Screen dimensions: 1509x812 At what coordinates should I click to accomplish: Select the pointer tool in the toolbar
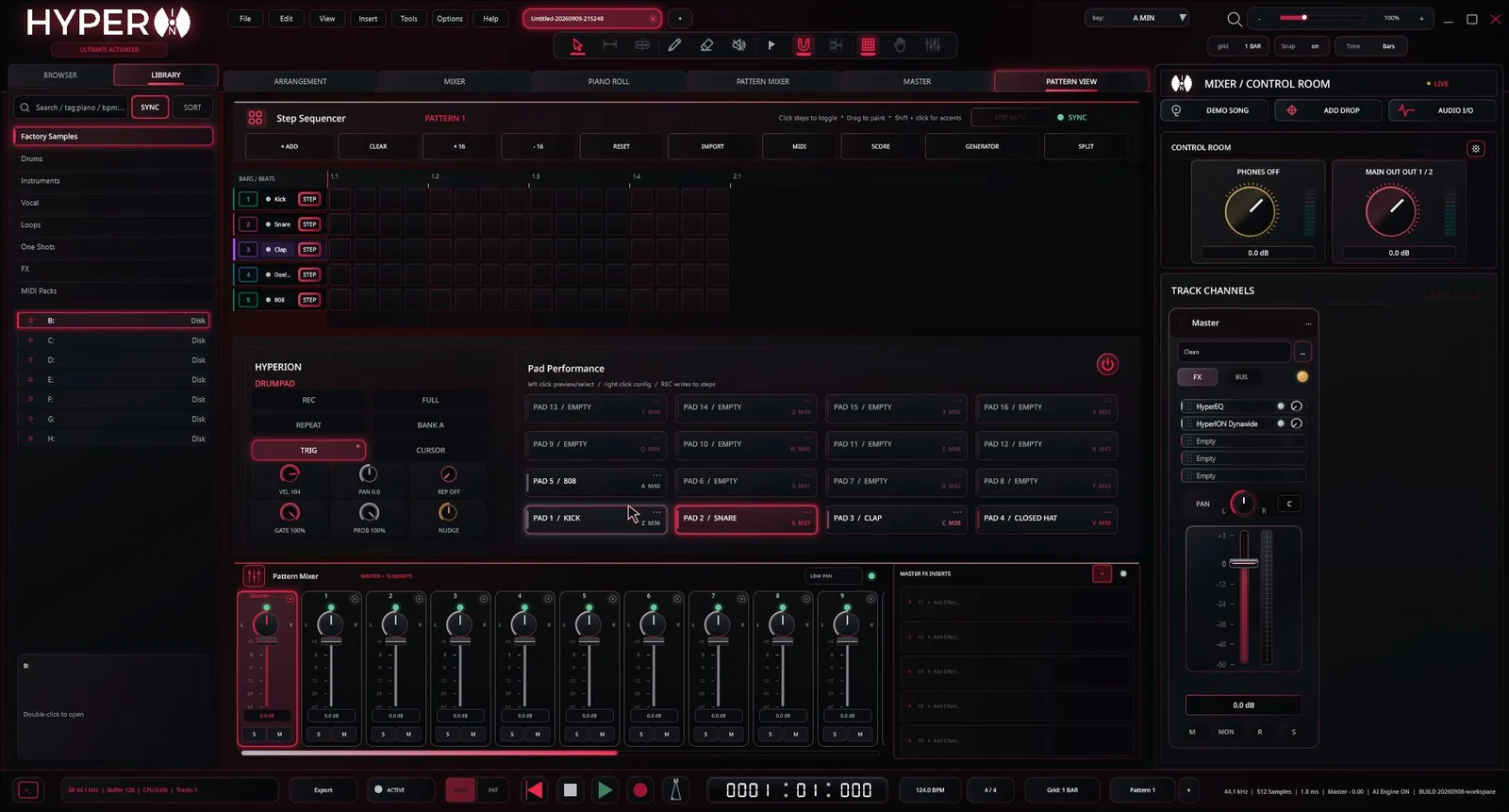point(578,45)
